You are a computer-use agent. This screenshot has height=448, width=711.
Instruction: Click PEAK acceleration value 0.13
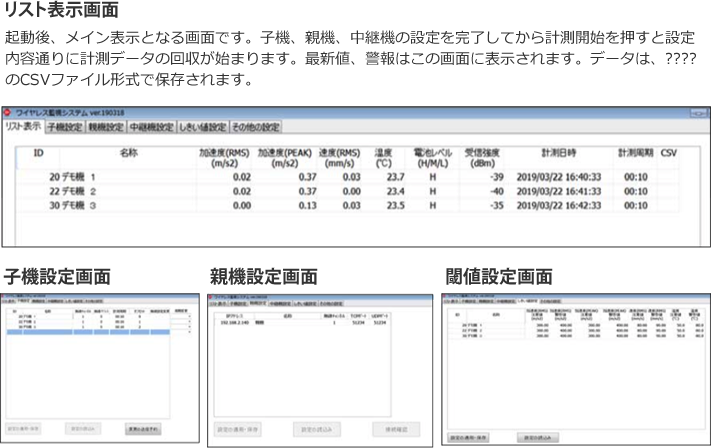pyautogui.click(x=307, y=205)
